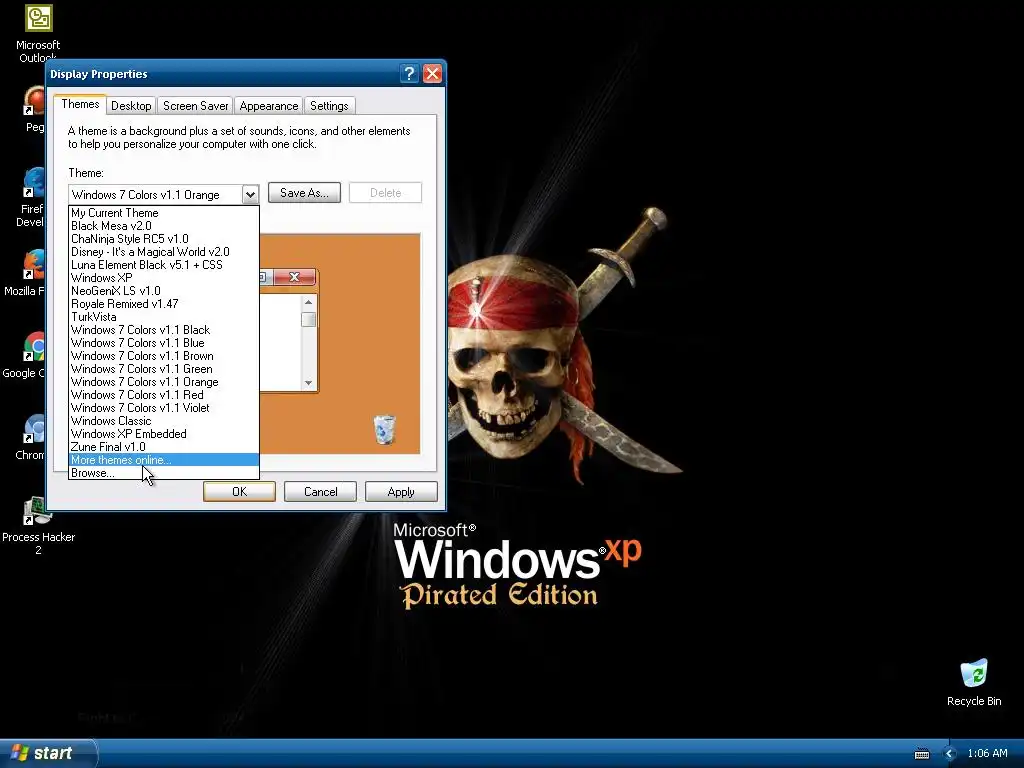Viewport: 1024px width, 768px height.
Task: Choose Windows 7 Colors v1.1 Orange in list
Action: coord(164,382)
